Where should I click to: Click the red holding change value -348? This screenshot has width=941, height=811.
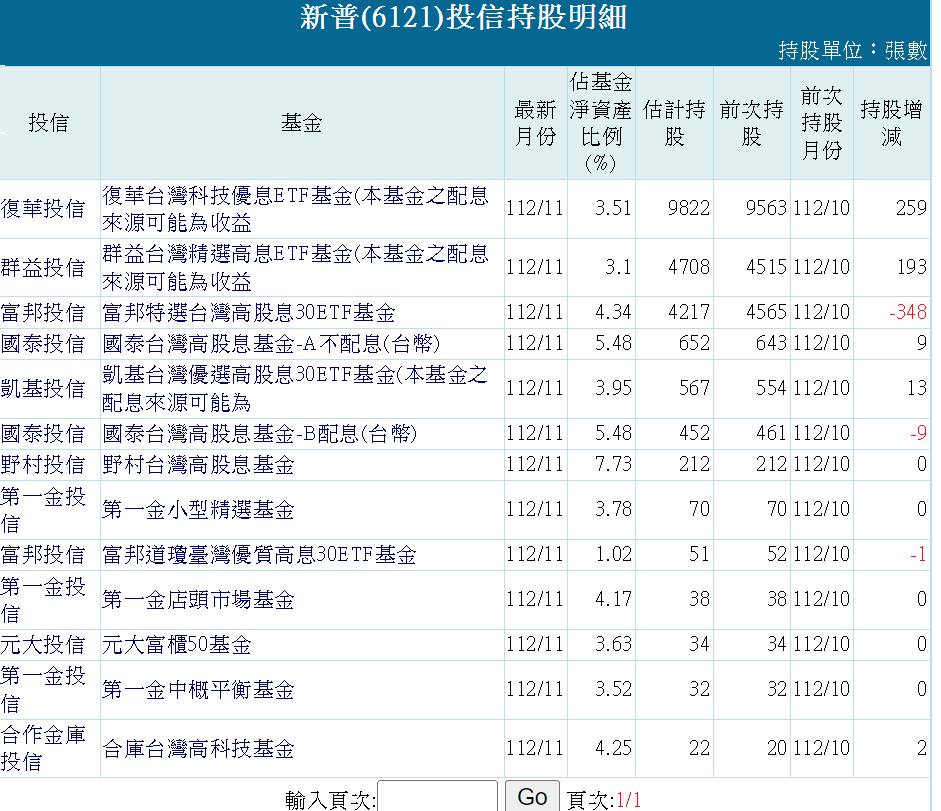908,312
